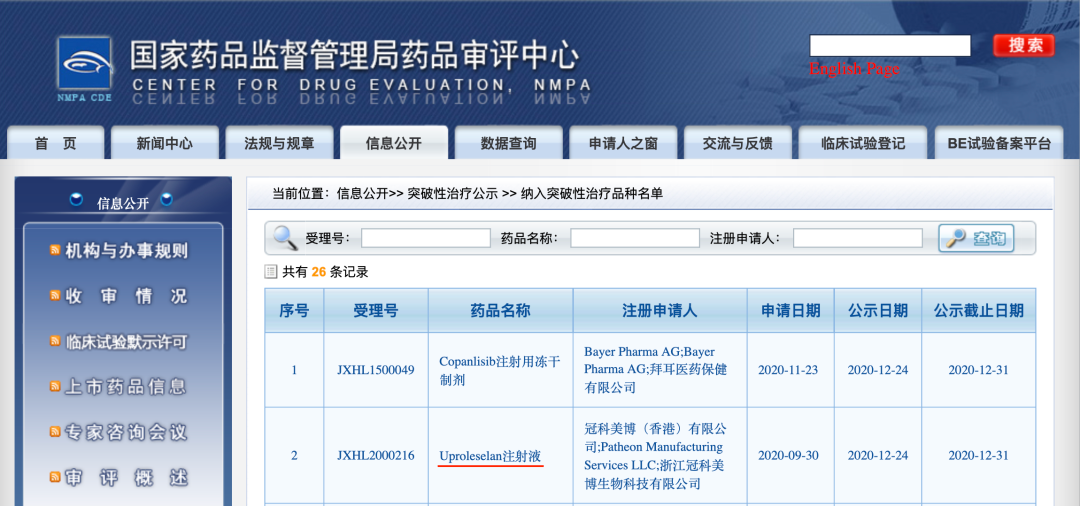
Task: Open the BE试验备案平台 tab
Action: pyautogui.click(x=999, y=143)
